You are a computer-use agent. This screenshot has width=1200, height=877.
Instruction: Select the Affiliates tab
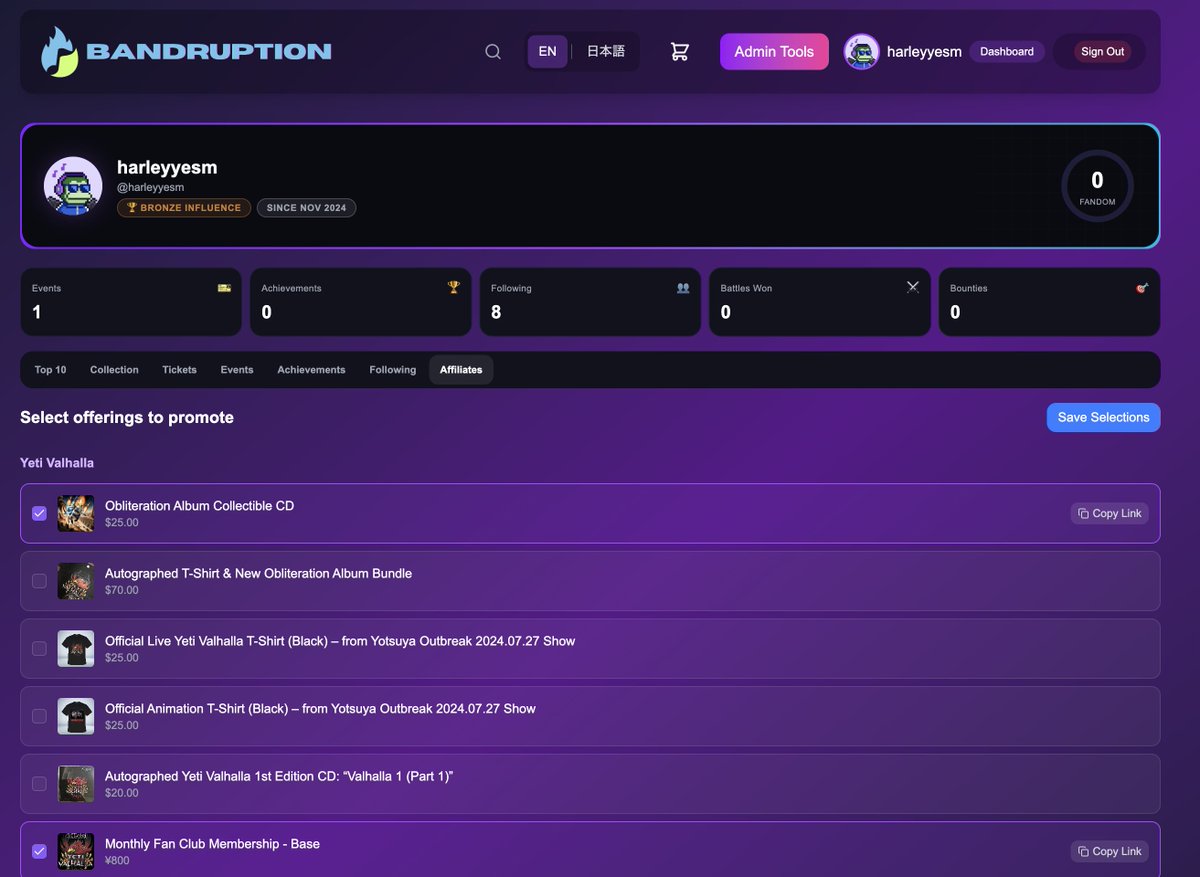tap(461, 370)
